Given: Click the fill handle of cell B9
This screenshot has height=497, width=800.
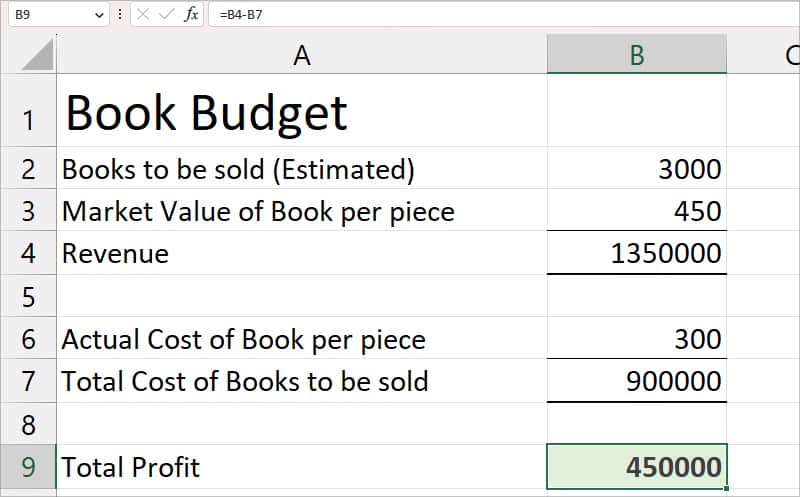Looking at the screenshot, I should (726, 489).
